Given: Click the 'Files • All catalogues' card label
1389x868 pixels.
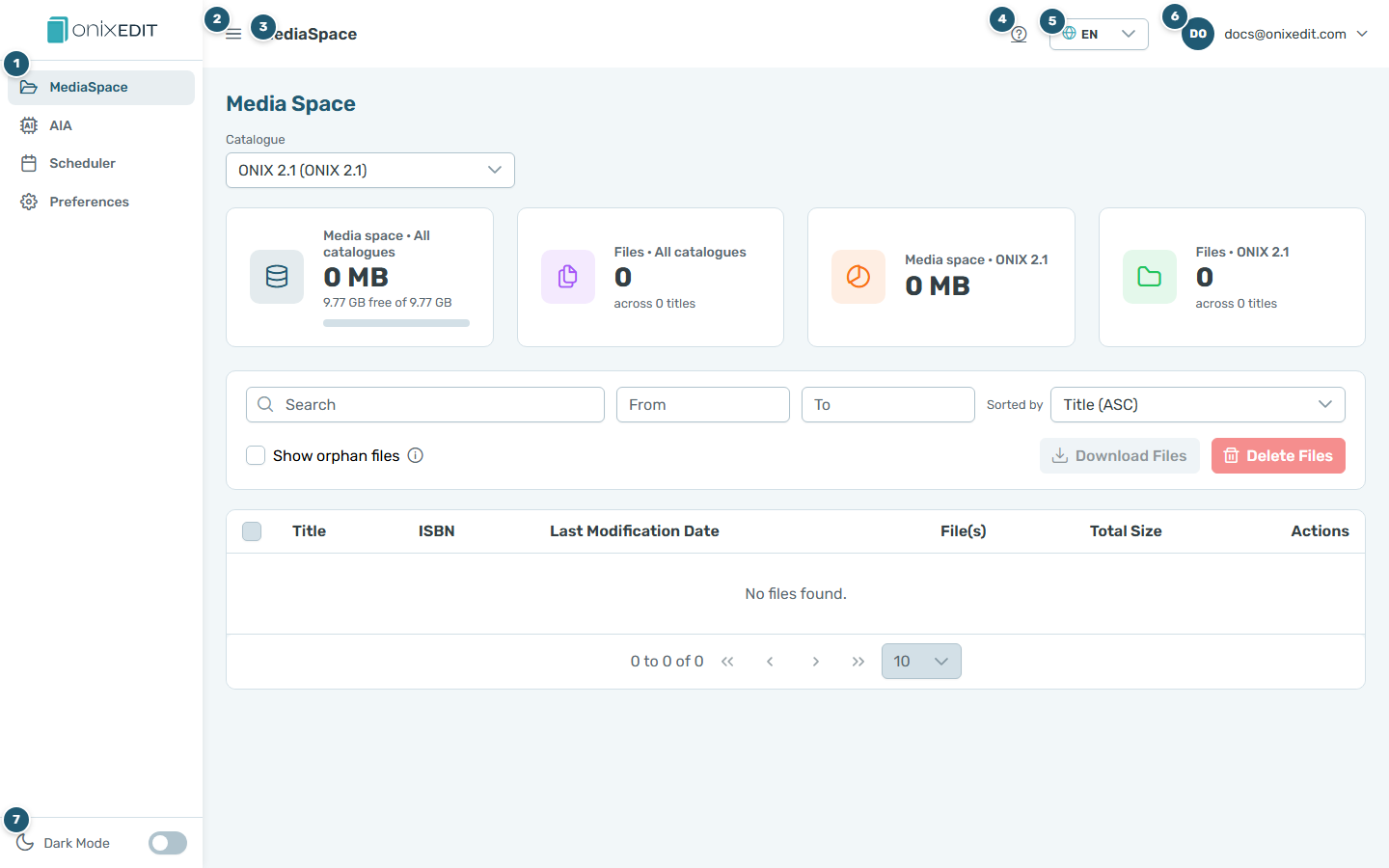Looking at the screenshot, I should (680, 252).
